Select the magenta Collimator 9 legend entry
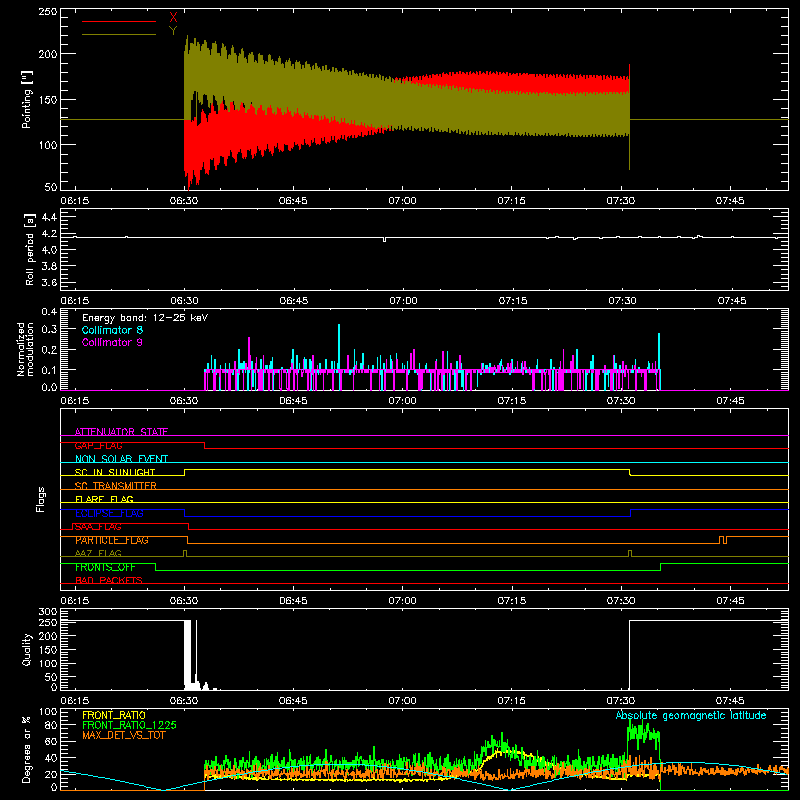 point(112,342)
